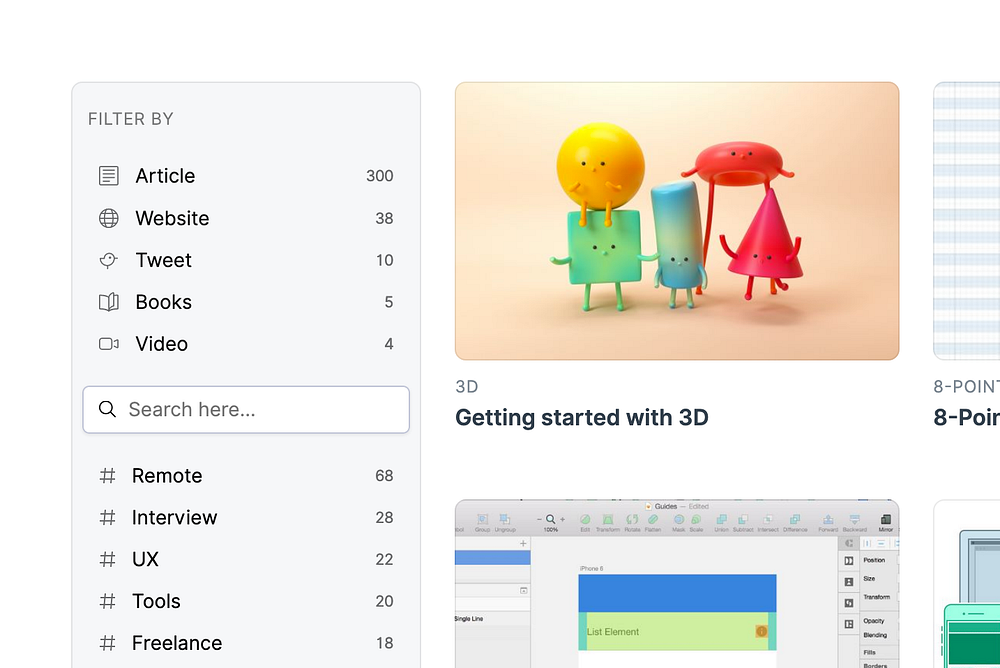The image size is (1000, 668).
Task: Click the FILTER BY heading
Action: coord(131,119)
